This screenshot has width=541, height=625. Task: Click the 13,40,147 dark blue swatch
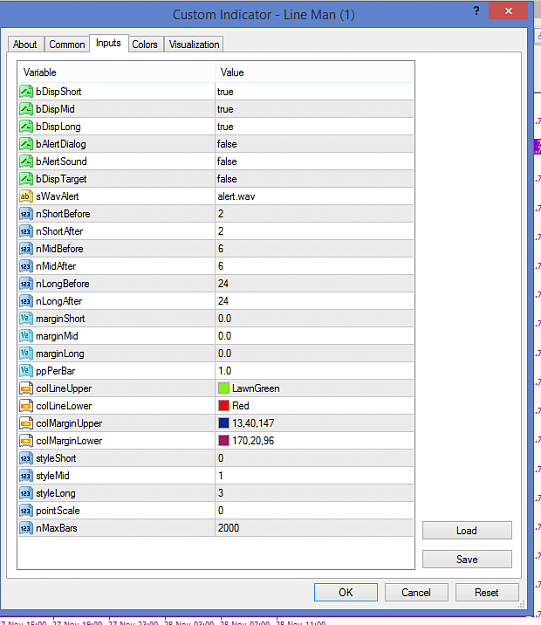[x=224, y=423]
